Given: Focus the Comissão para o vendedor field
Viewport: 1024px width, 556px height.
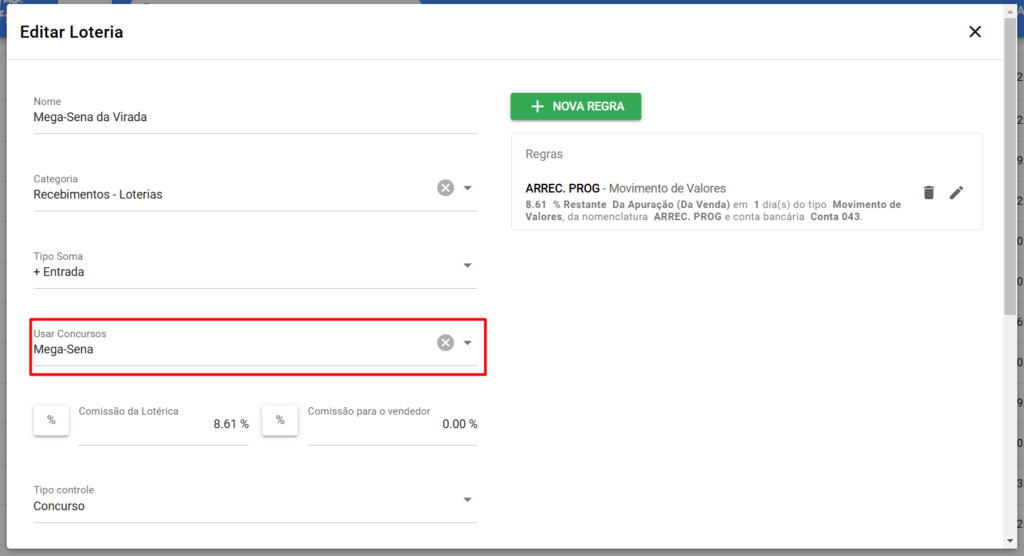Looking at the screenshot, I should (x=392, y=425).
